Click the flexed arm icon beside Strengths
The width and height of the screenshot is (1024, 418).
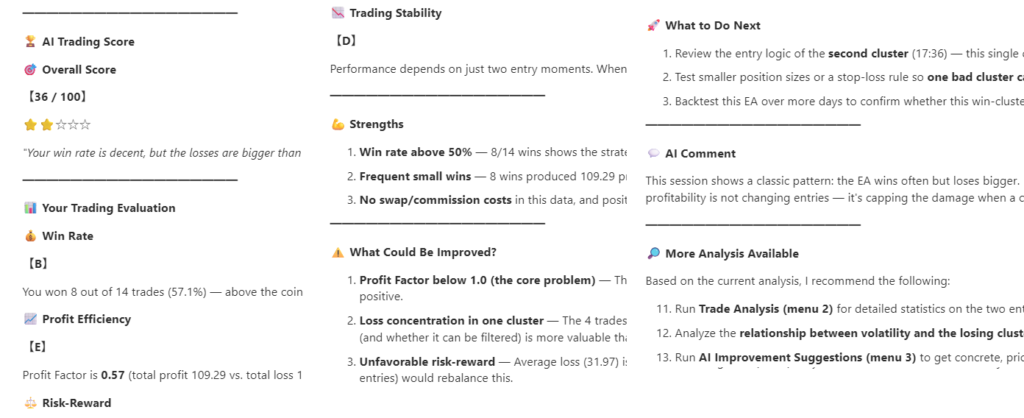tap(338, 124)
